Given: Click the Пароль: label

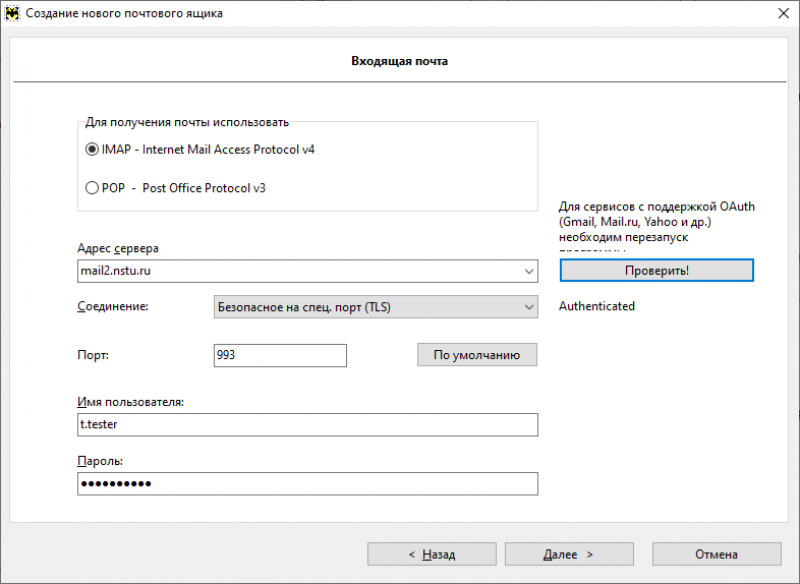Looking at the screenshot, I should click(100, 461).
